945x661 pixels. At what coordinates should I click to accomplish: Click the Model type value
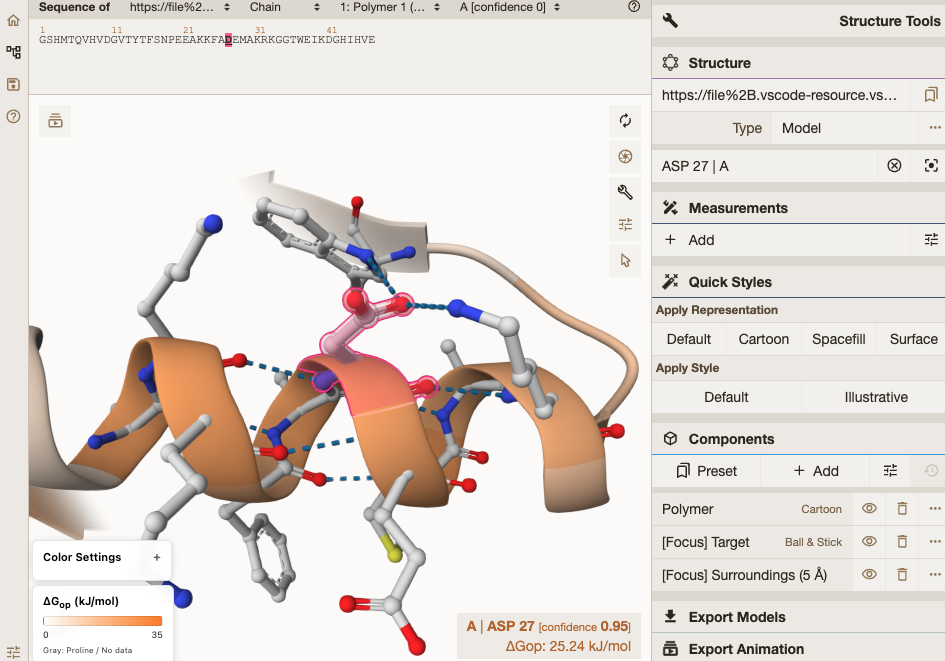pyautogui.click(x=846, y=128)
